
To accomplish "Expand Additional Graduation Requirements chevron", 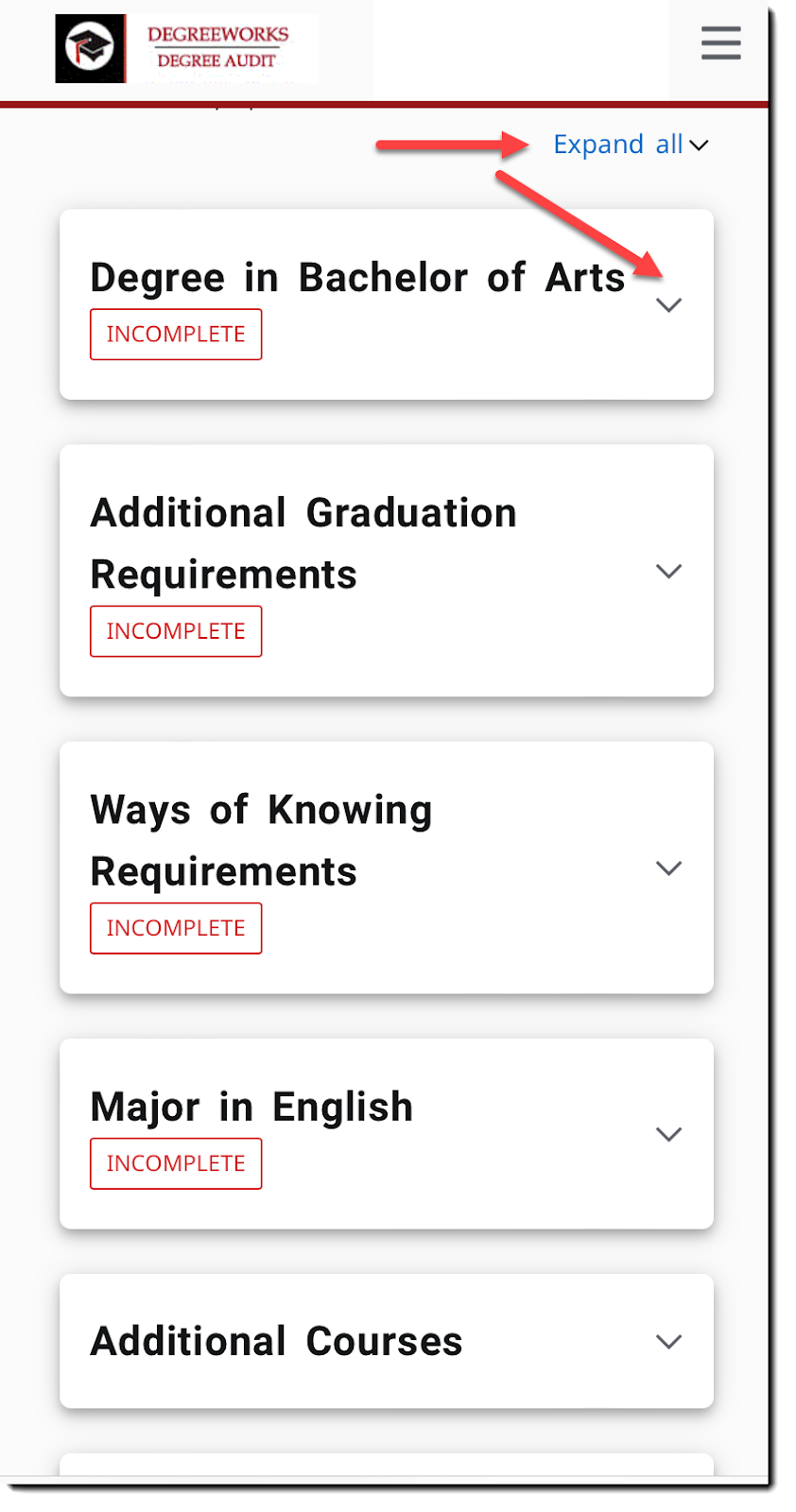I will tap(668, 571).
